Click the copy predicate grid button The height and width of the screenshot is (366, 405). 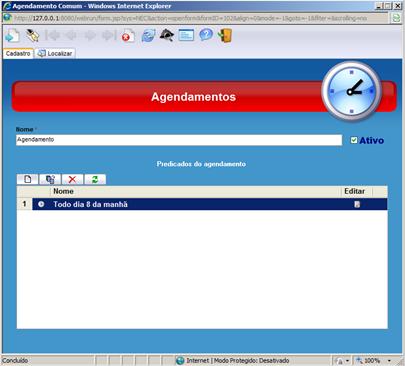point(50,179)
